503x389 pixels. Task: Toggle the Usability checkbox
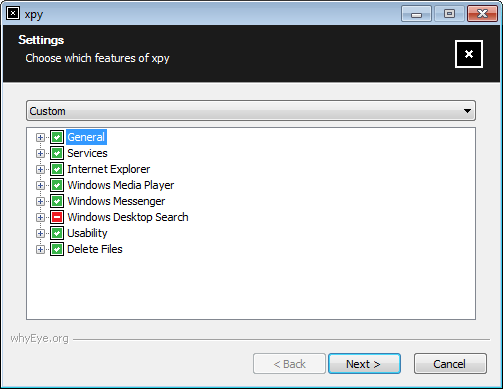click(x=57, y=233)
